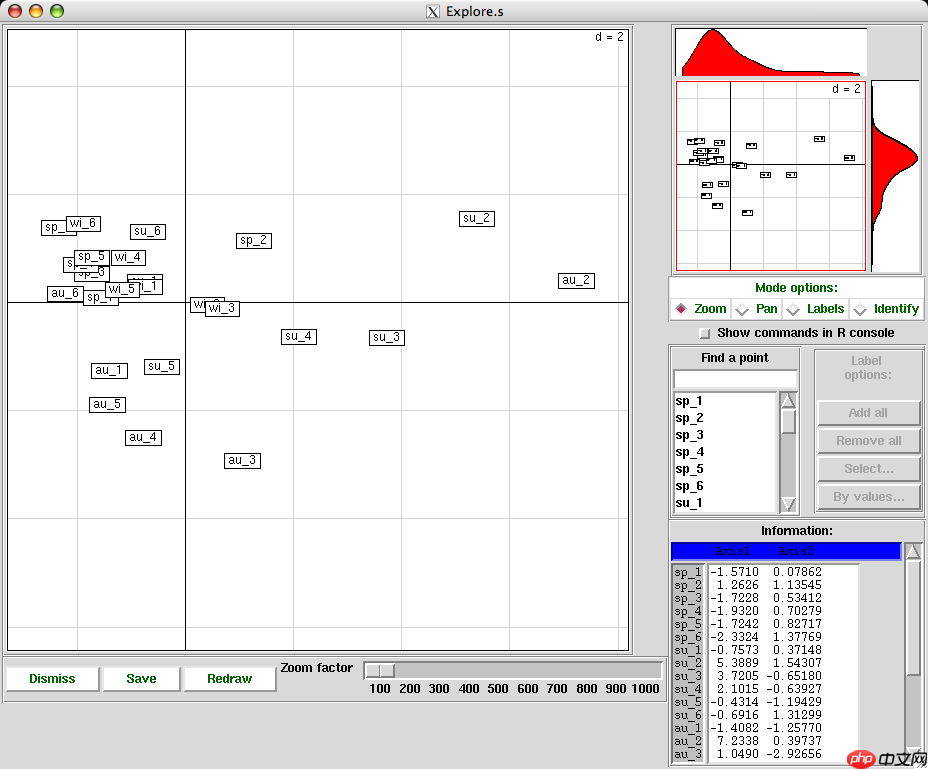Click the Add all labels button
The width and height of the screenshot is (928, 769).
pos(868,413)
